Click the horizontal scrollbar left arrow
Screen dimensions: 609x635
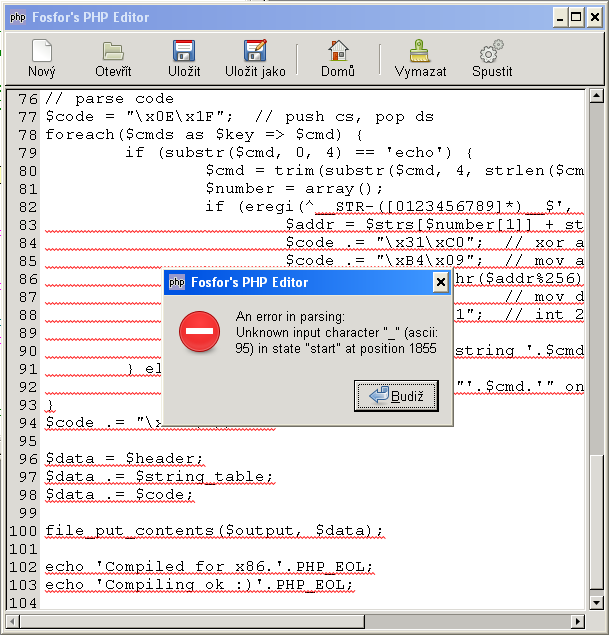[13, 621]
